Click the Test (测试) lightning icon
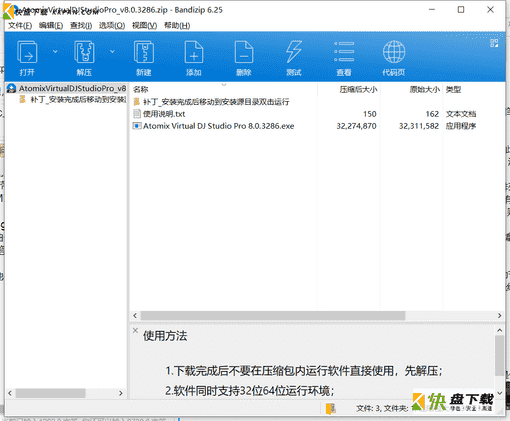 294,52
